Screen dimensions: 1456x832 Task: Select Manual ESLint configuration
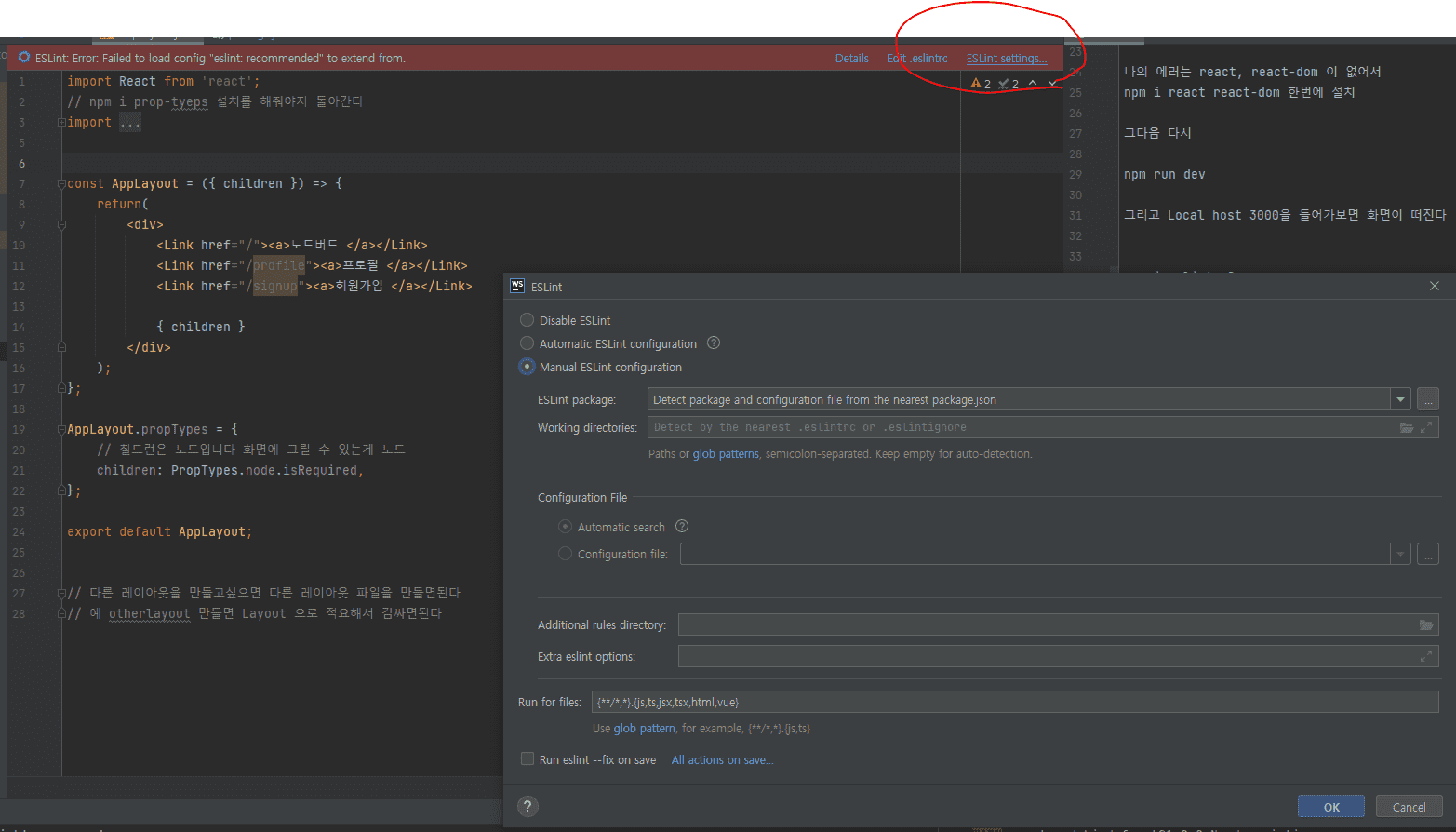[x=527, y=367]
